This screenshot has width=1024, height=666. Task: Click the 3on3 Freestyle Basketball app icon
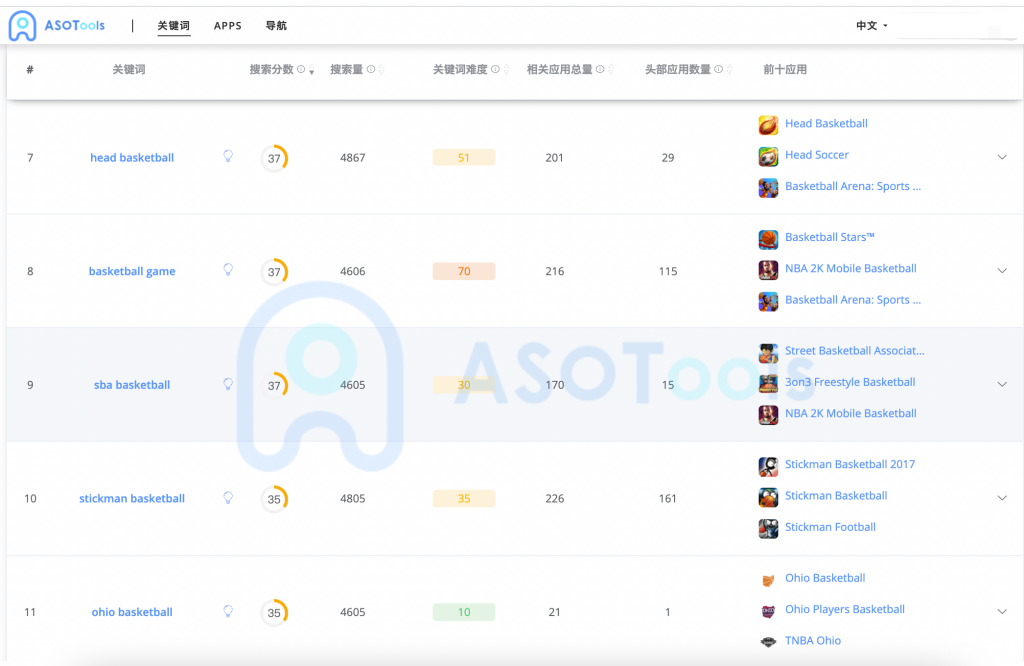tap(768, 384)
